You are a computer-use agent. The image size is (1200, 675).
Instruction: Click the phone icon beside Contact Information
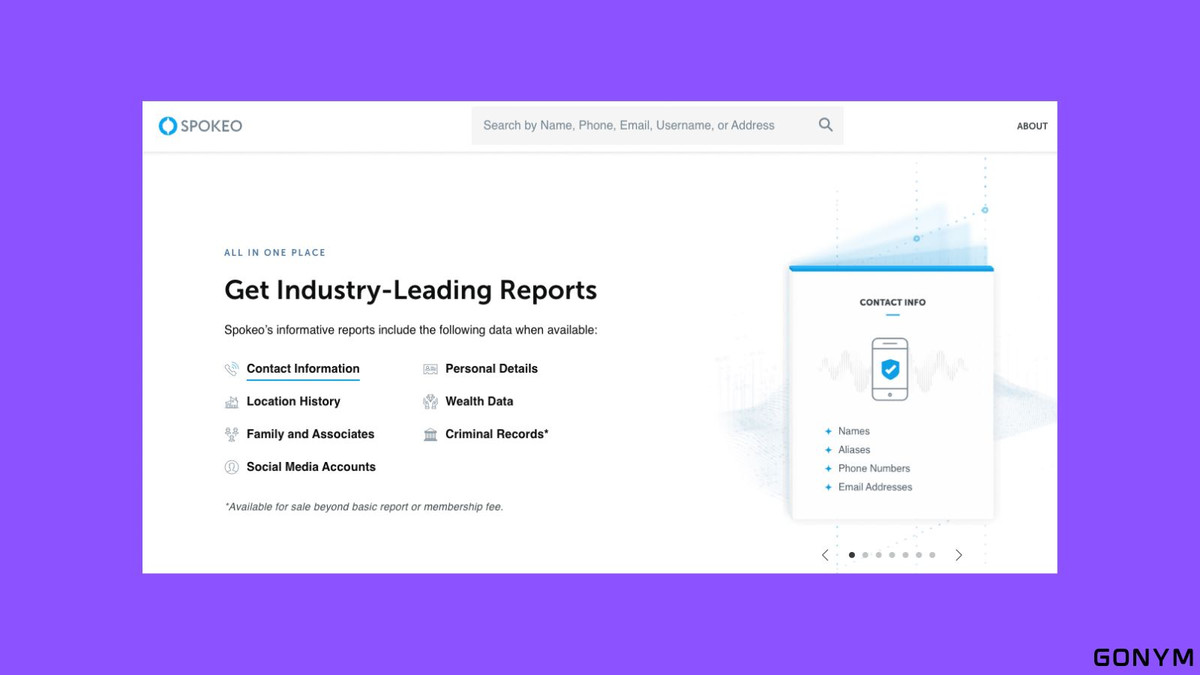232,369
